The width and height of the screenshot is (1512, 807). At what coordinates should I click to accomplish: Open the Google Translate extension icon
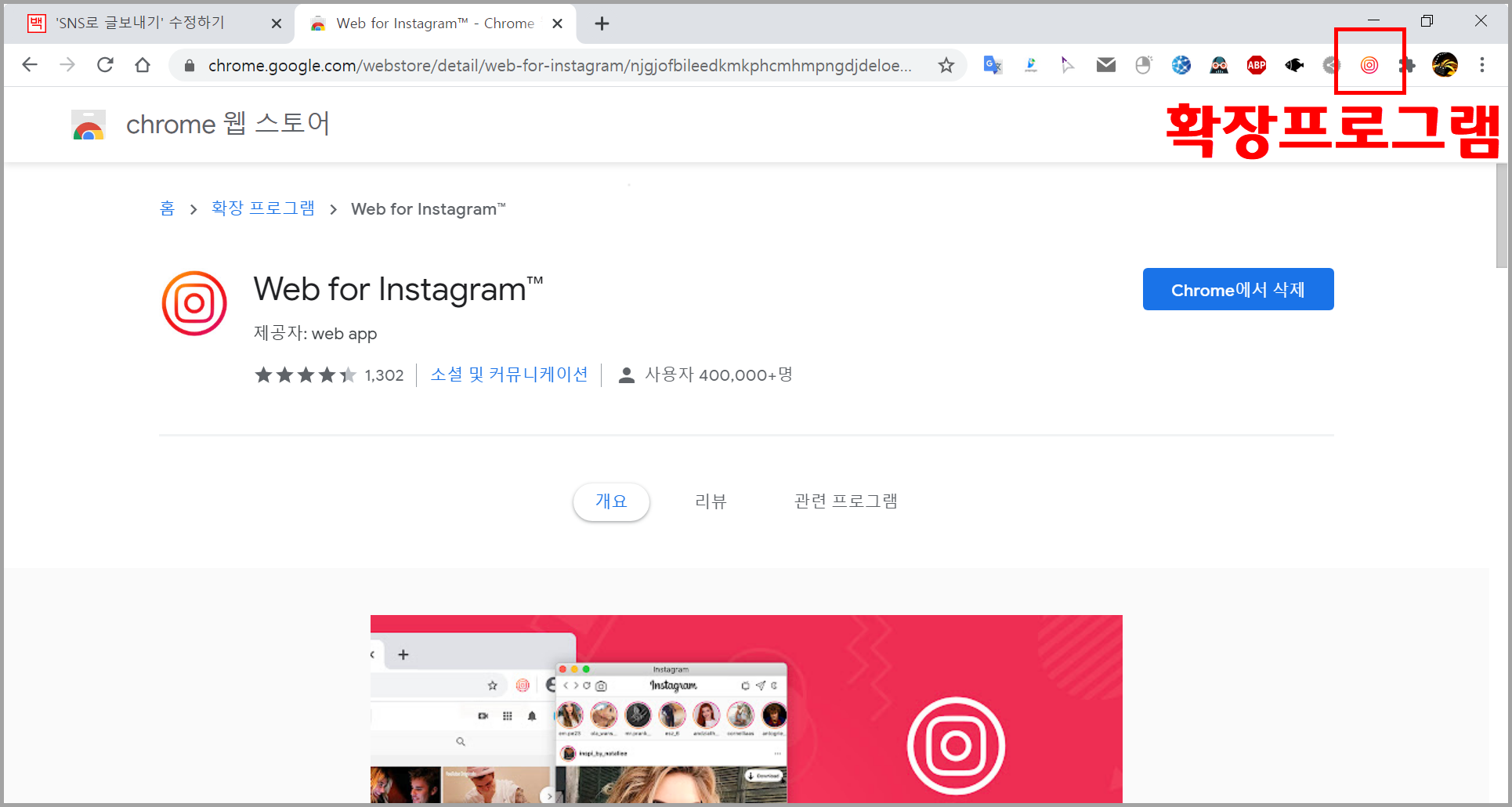(x=993, y=65)
